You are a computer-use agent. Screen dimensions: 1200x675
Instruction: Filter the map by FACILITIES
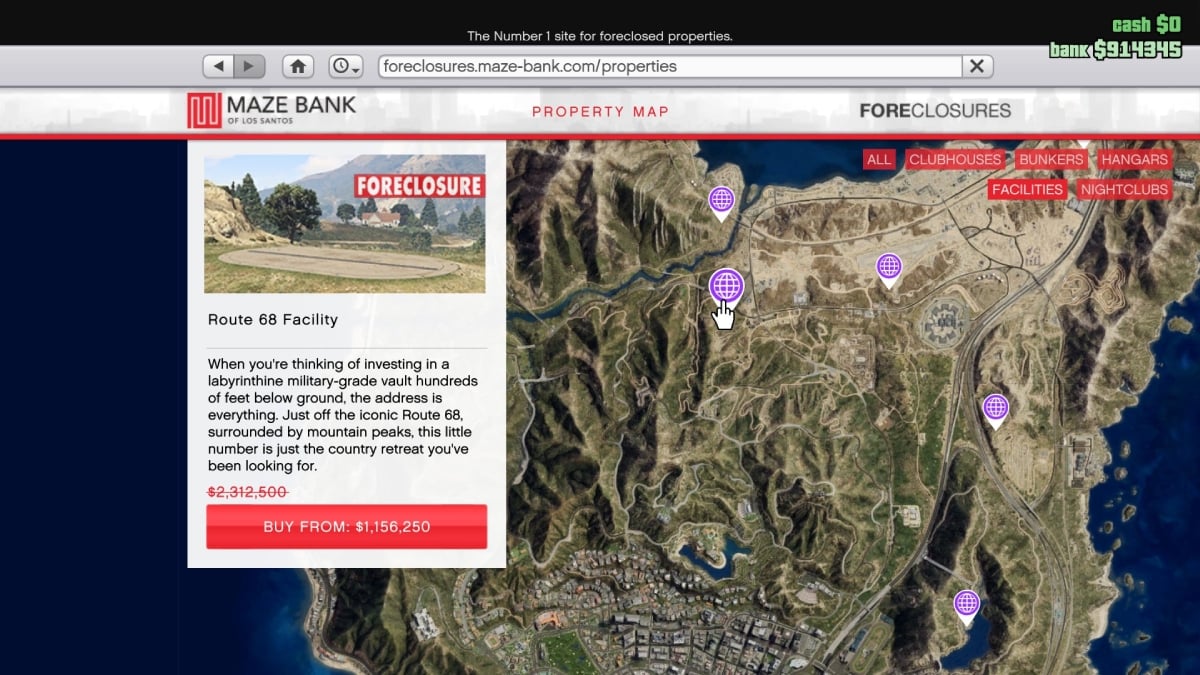coord(1027,189)
